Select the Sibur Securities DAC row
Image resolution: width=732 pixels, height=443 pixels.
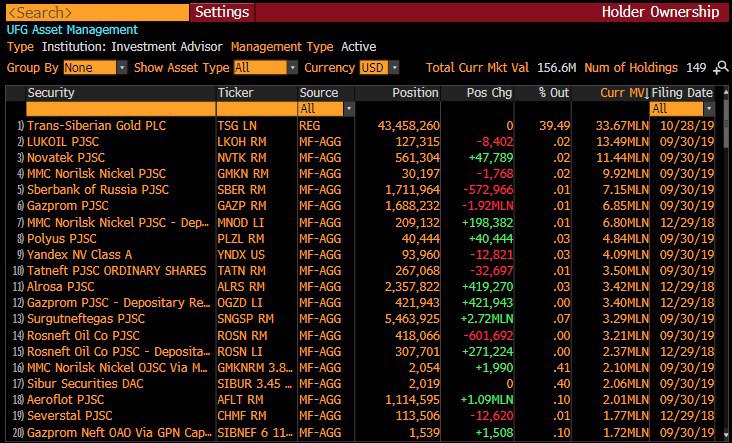coord(366,384)
